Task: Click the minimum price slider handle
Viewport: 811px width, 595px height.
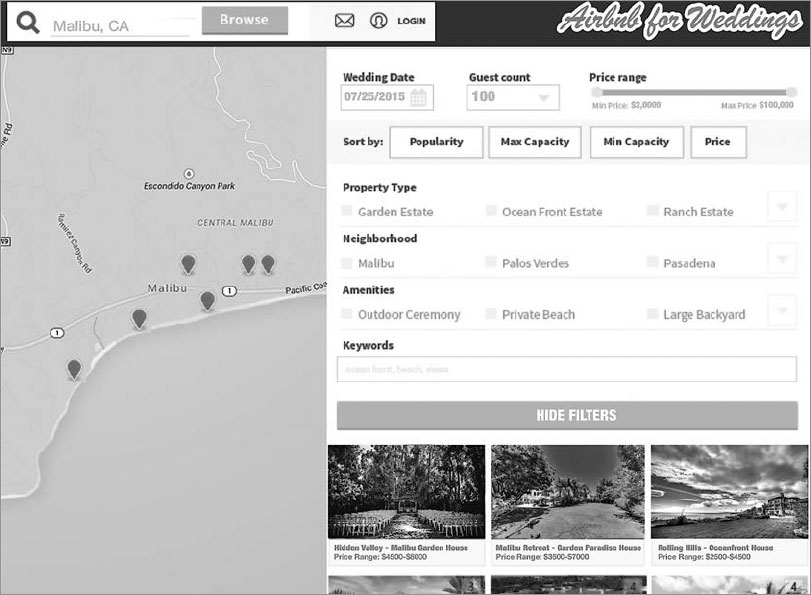Action: point(596,92)
